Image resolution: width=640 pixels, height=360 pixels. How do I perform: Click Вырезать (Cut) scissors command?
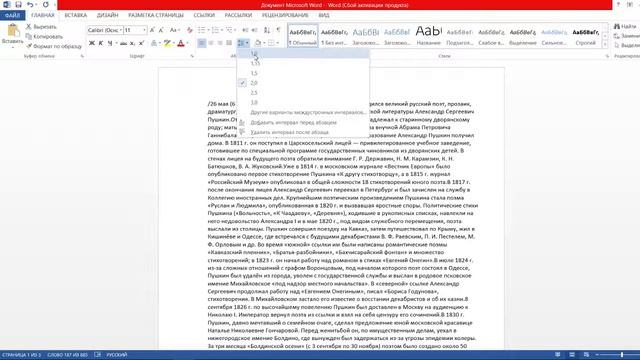click(x=41, y=27)
